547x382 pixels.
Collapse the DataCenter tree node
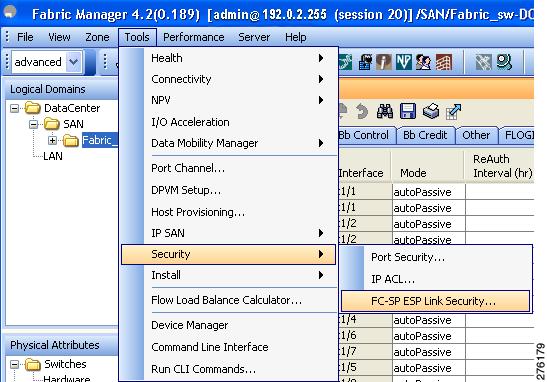click(x=14, y=108)
